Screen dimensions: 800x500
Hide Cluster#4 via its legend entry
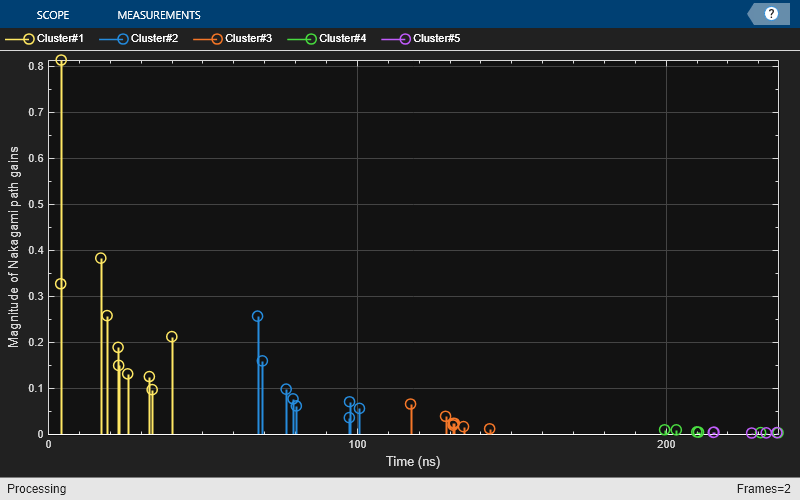click(327, 38)
